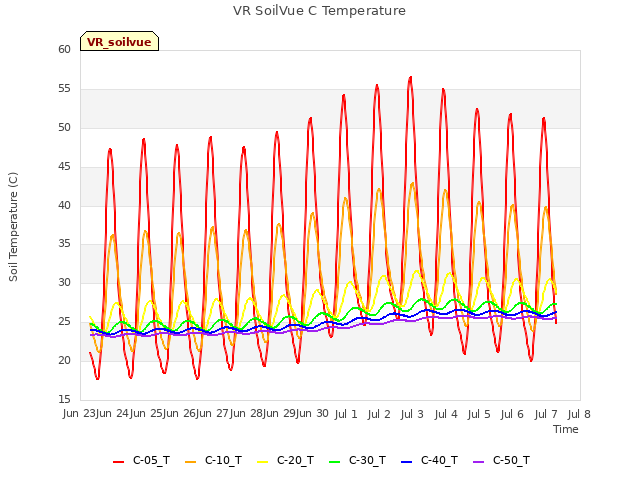This screenshot has height=480, width=640.
Task: Toggle the C-30_T legend entry
Action: [x=358, y=460]
